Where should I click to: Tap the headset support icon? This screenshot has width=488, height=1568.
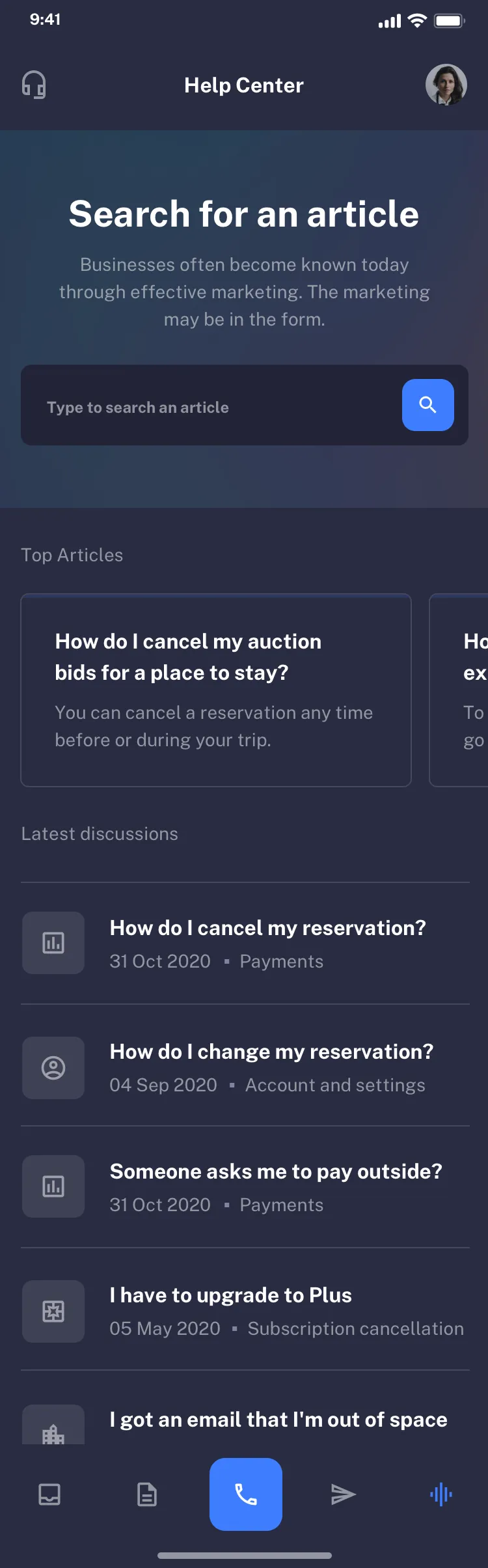click(x=33, y=85)
